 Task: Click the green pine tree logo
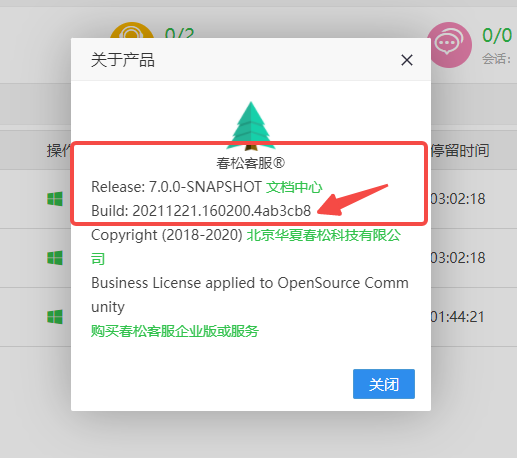point(251,126)
